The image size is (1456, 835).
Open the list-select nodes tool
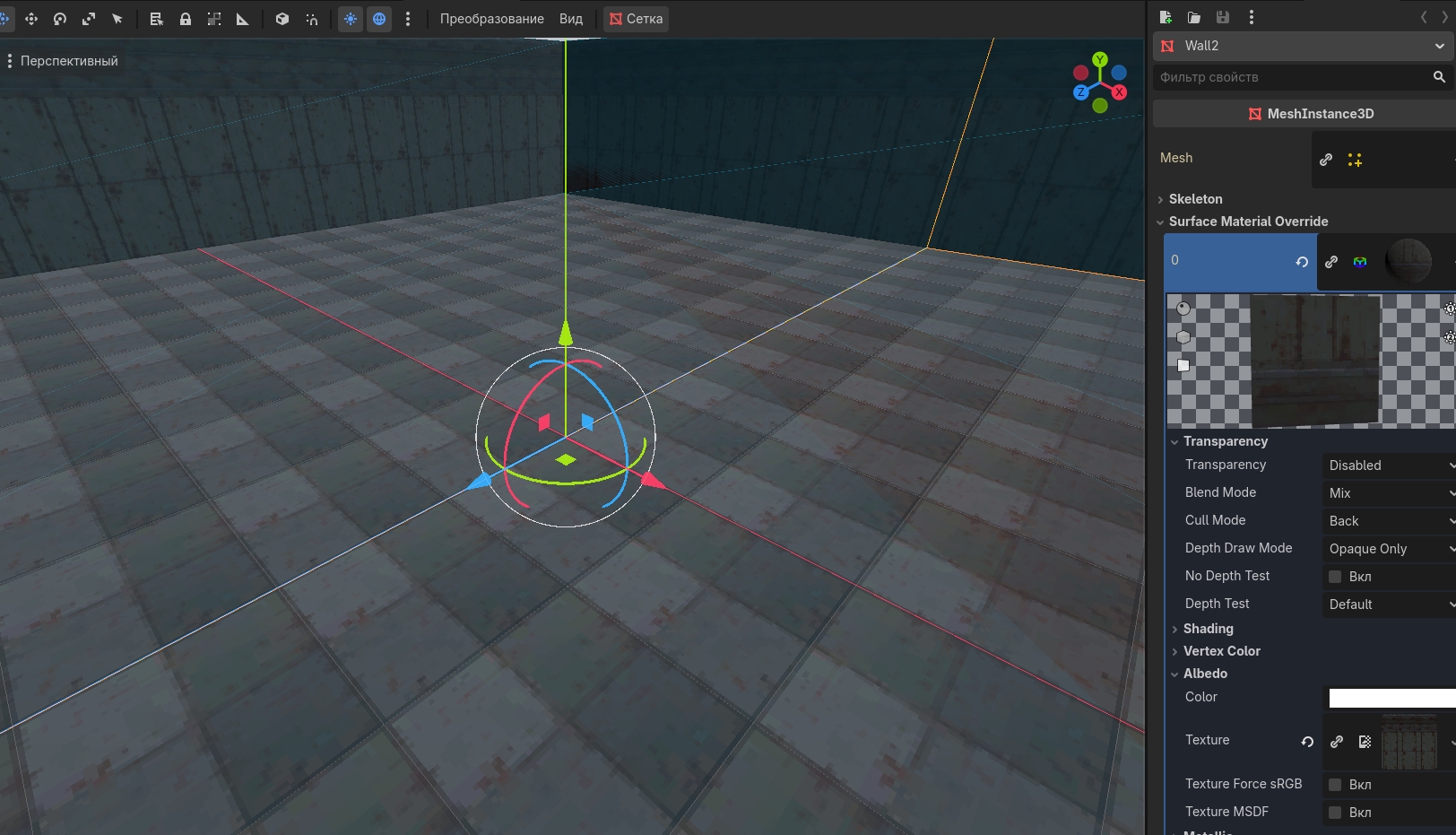157,19
